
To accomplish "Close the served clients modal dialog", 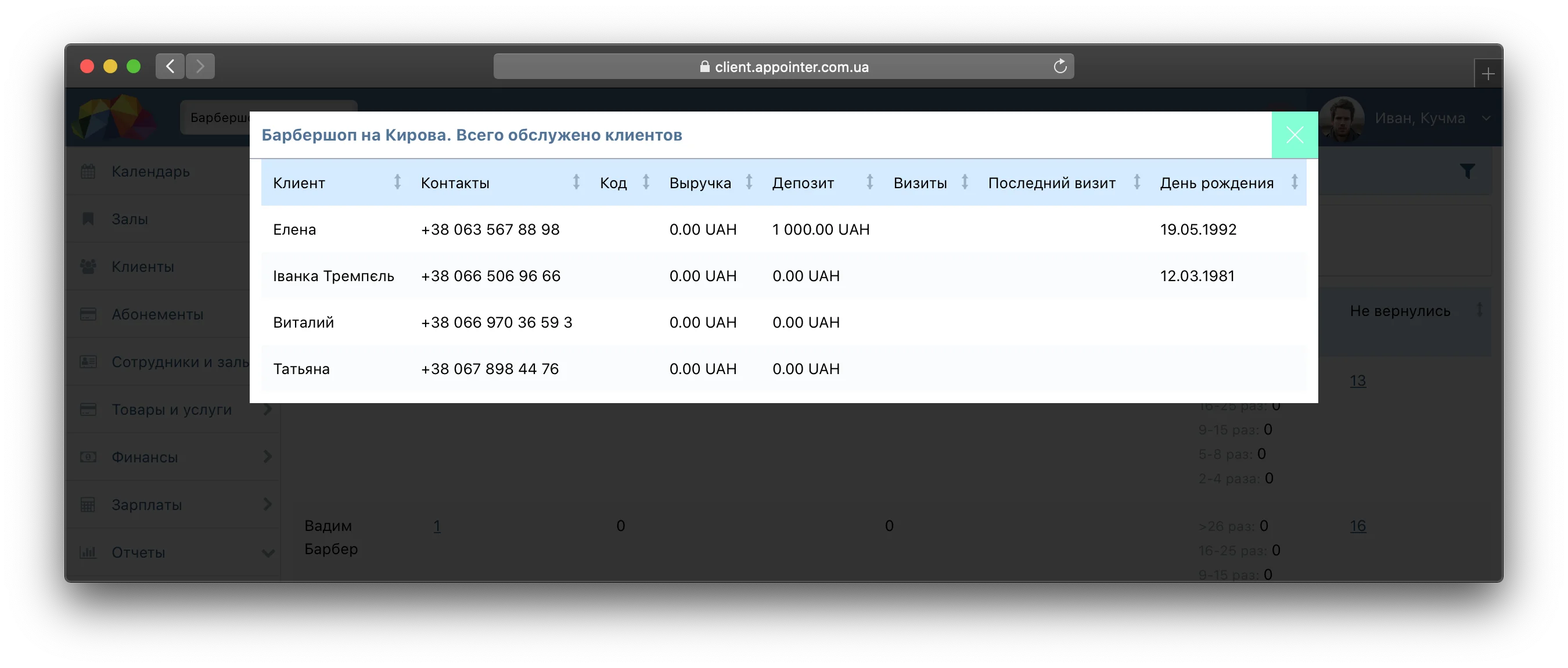I will [x=1294, y=135].
